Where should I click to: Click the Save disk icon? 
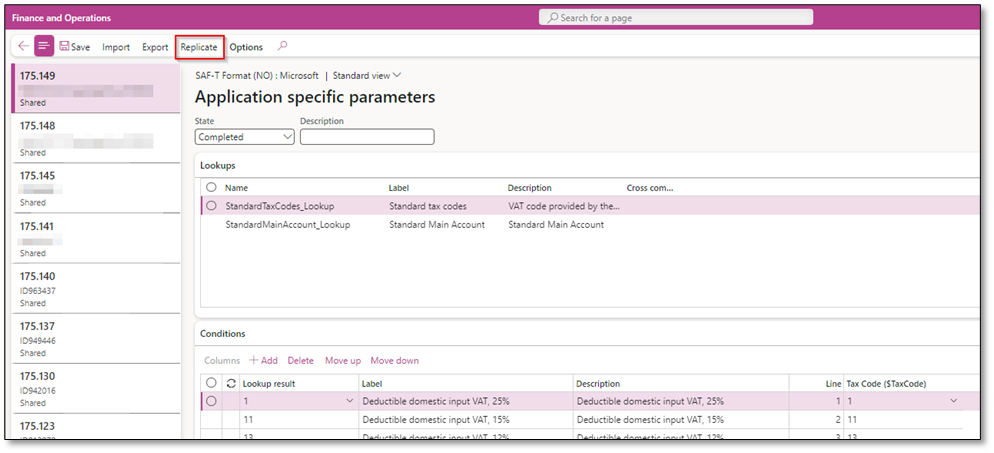[x=64, y=47]
